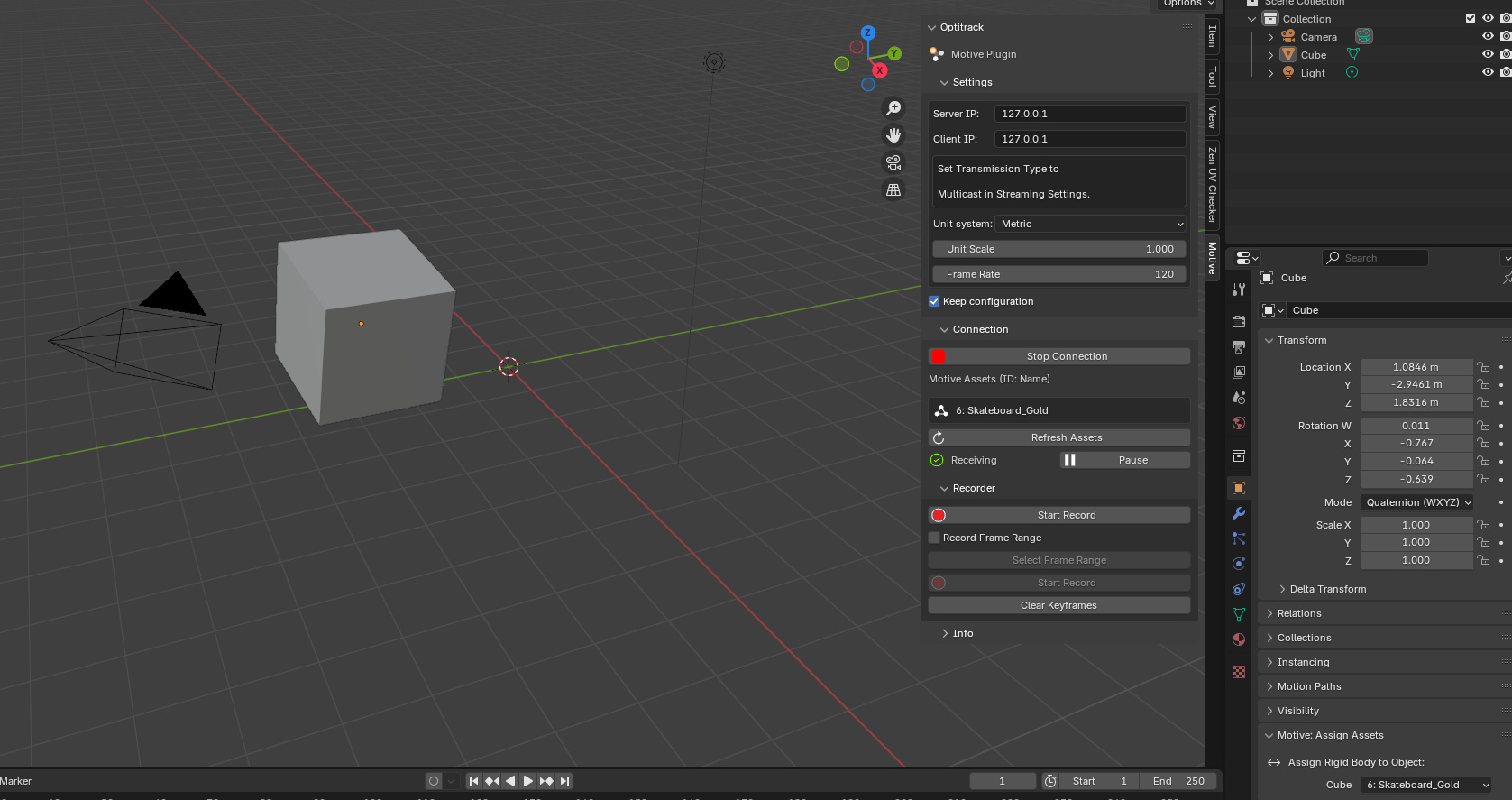Enable Record Frame Range checkbox
This screenshot has height=800, width=1512.
pos(934,538)
